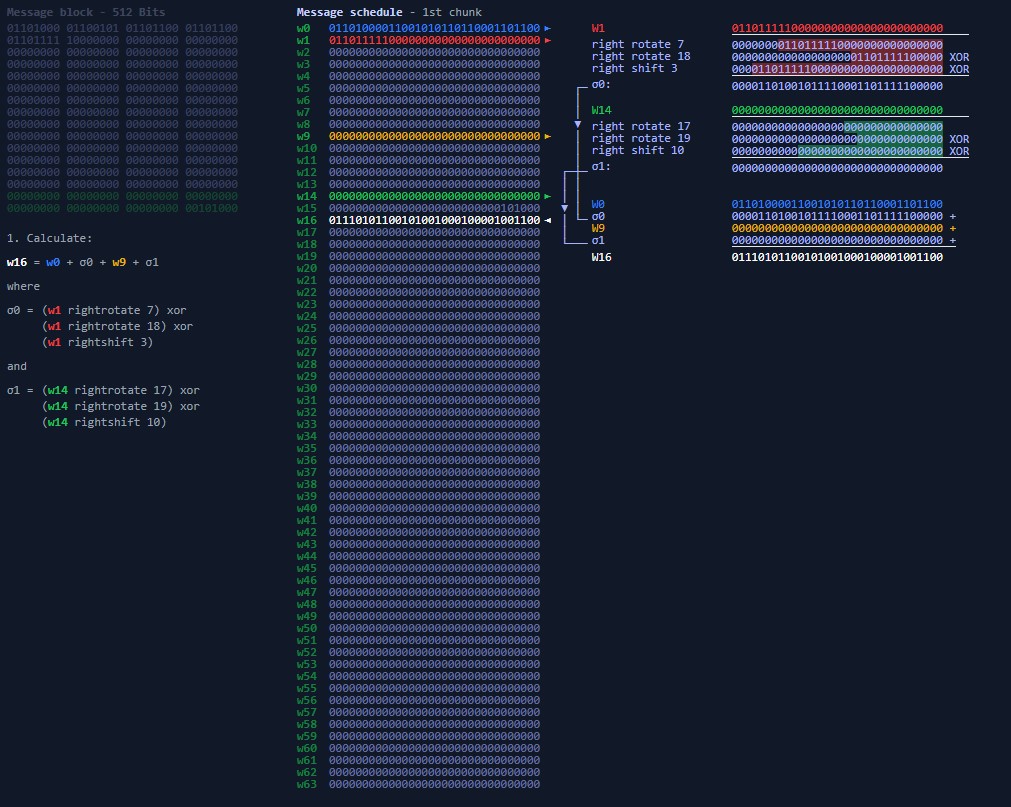
Task: Click message block byte '01101111' in second row
Action: [33, 40]
